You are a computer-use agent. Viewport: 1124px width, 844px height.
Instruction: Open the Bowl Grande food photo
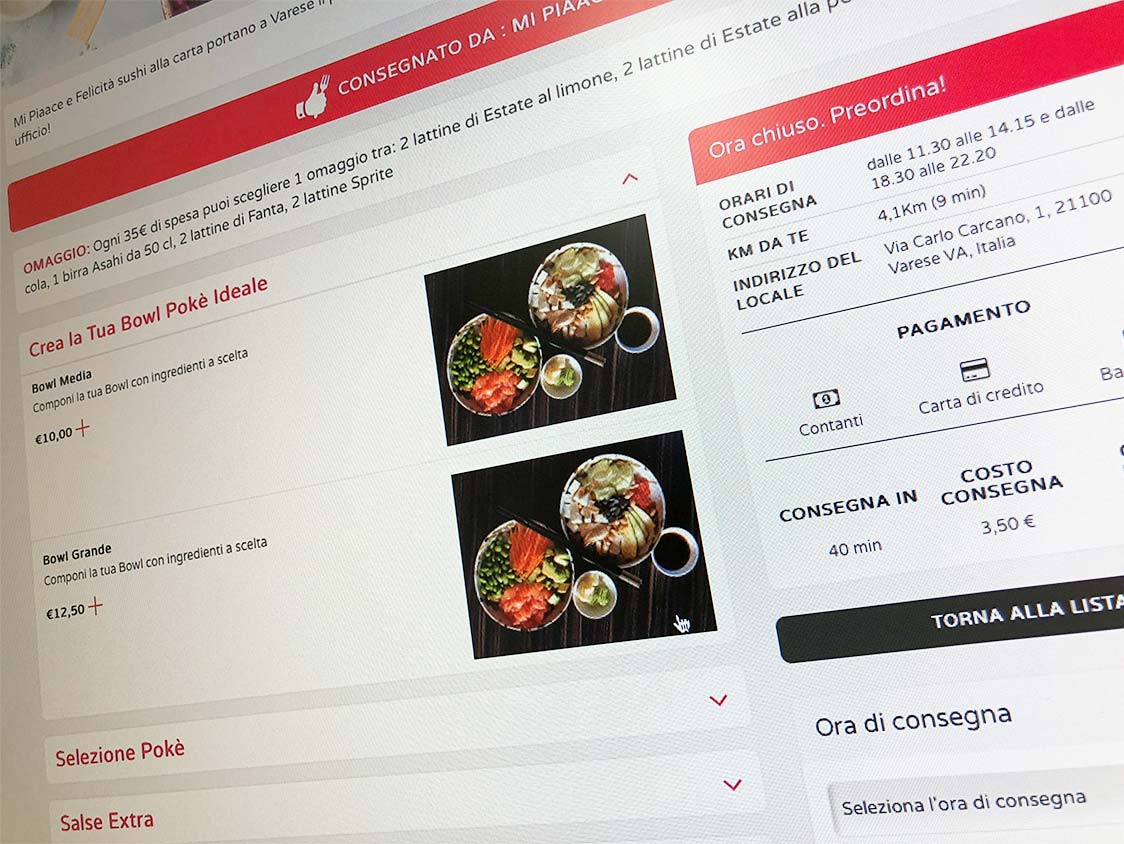point(584,544)
